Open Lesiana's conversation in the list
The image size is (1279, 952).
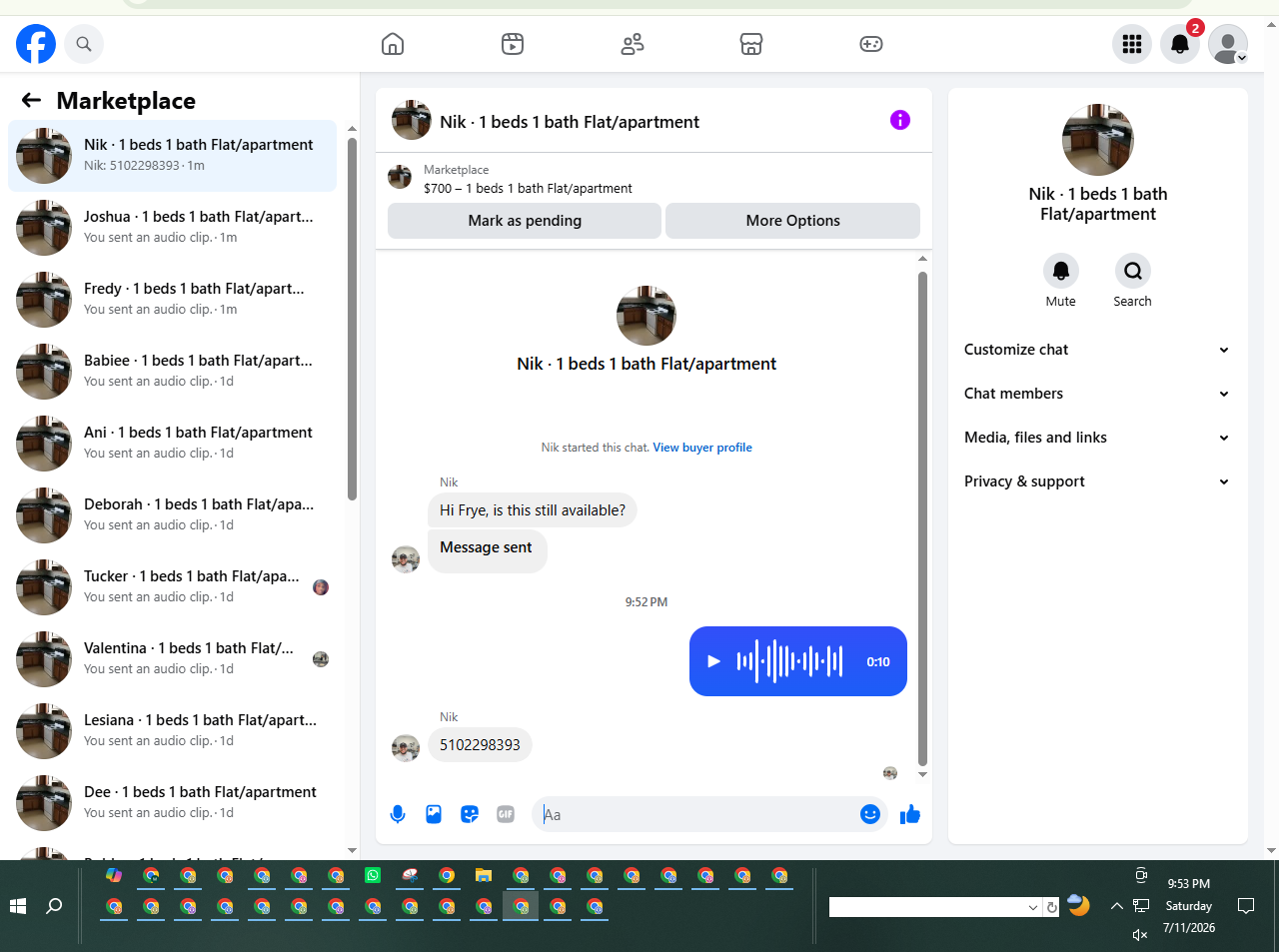tap(172, 731)
